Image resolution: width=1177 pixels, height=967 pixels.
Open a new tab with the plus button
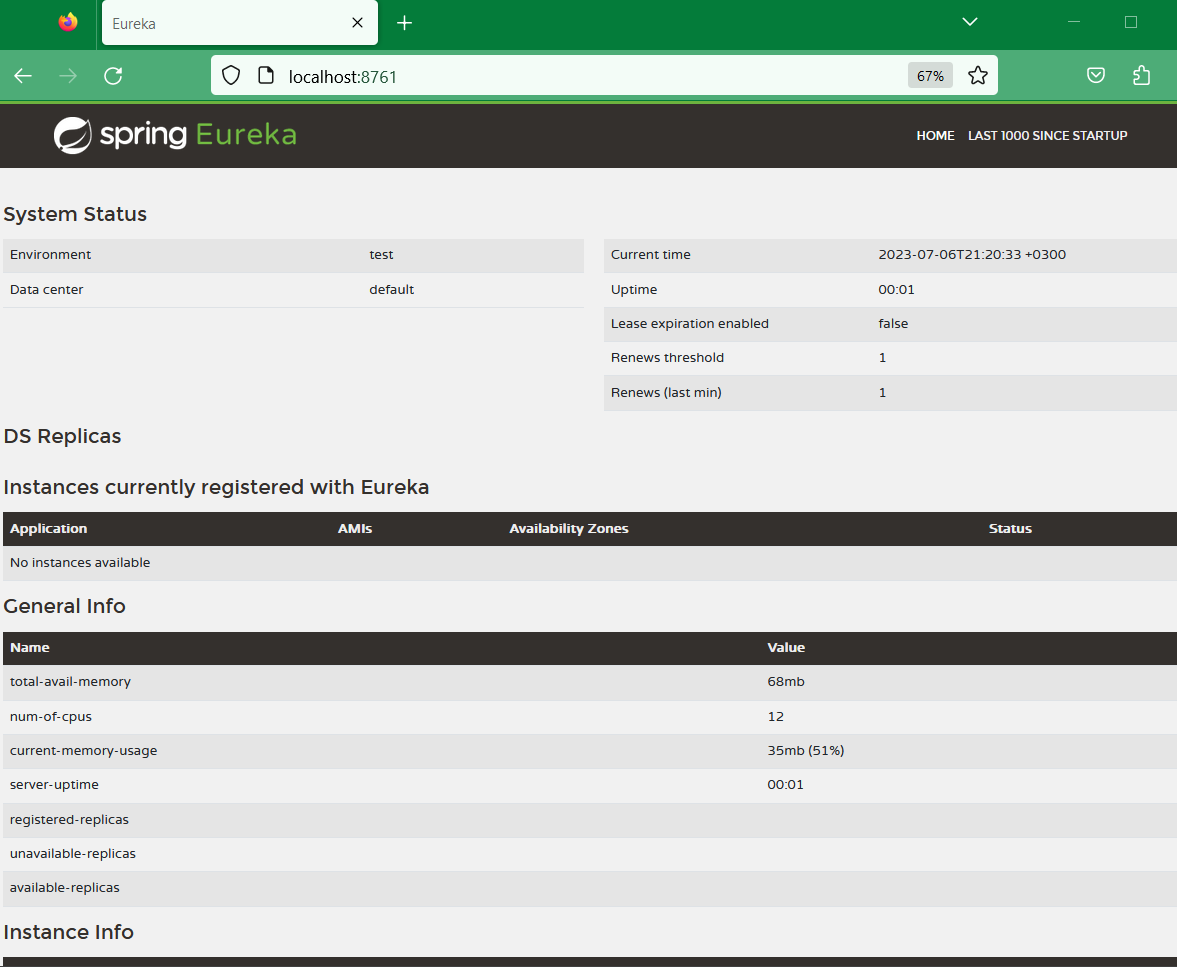pyautogui.click(x=404, y=23)
